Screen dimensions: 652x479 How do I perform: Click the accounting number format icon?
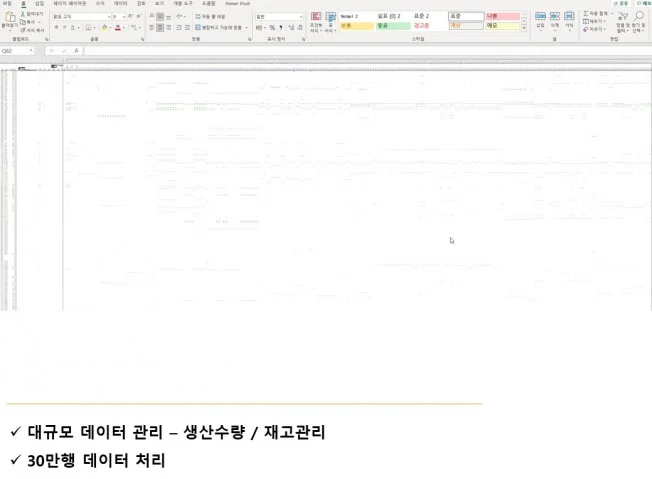(x=259, y=27)
